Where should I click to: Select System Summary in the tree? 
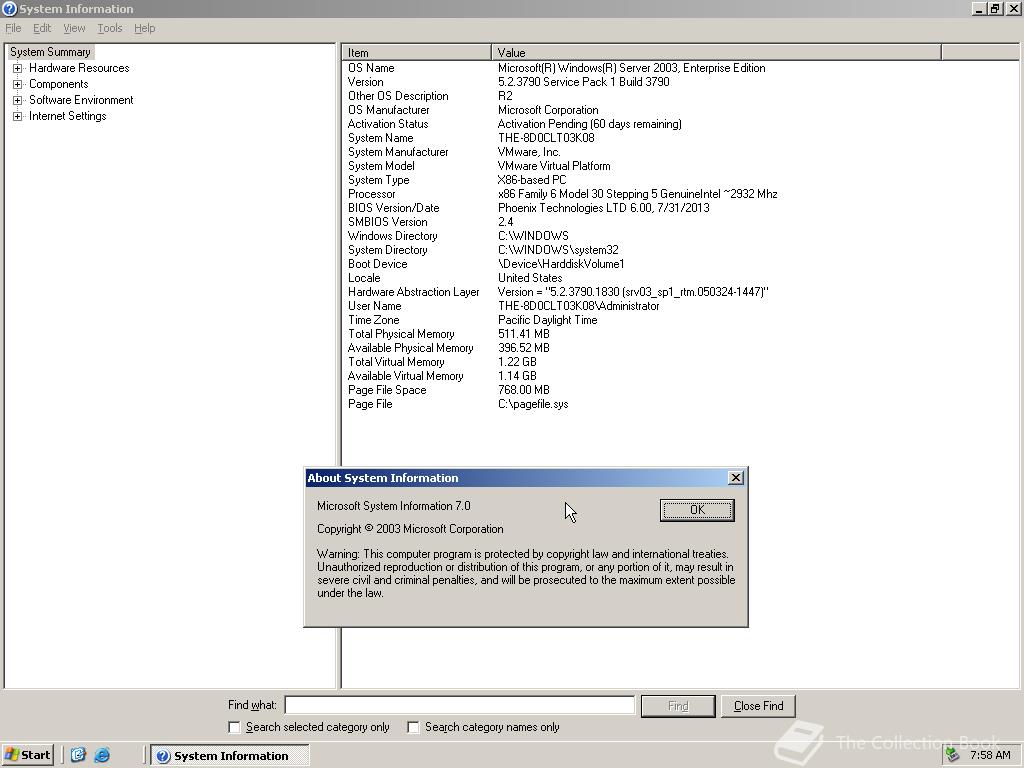50,52
